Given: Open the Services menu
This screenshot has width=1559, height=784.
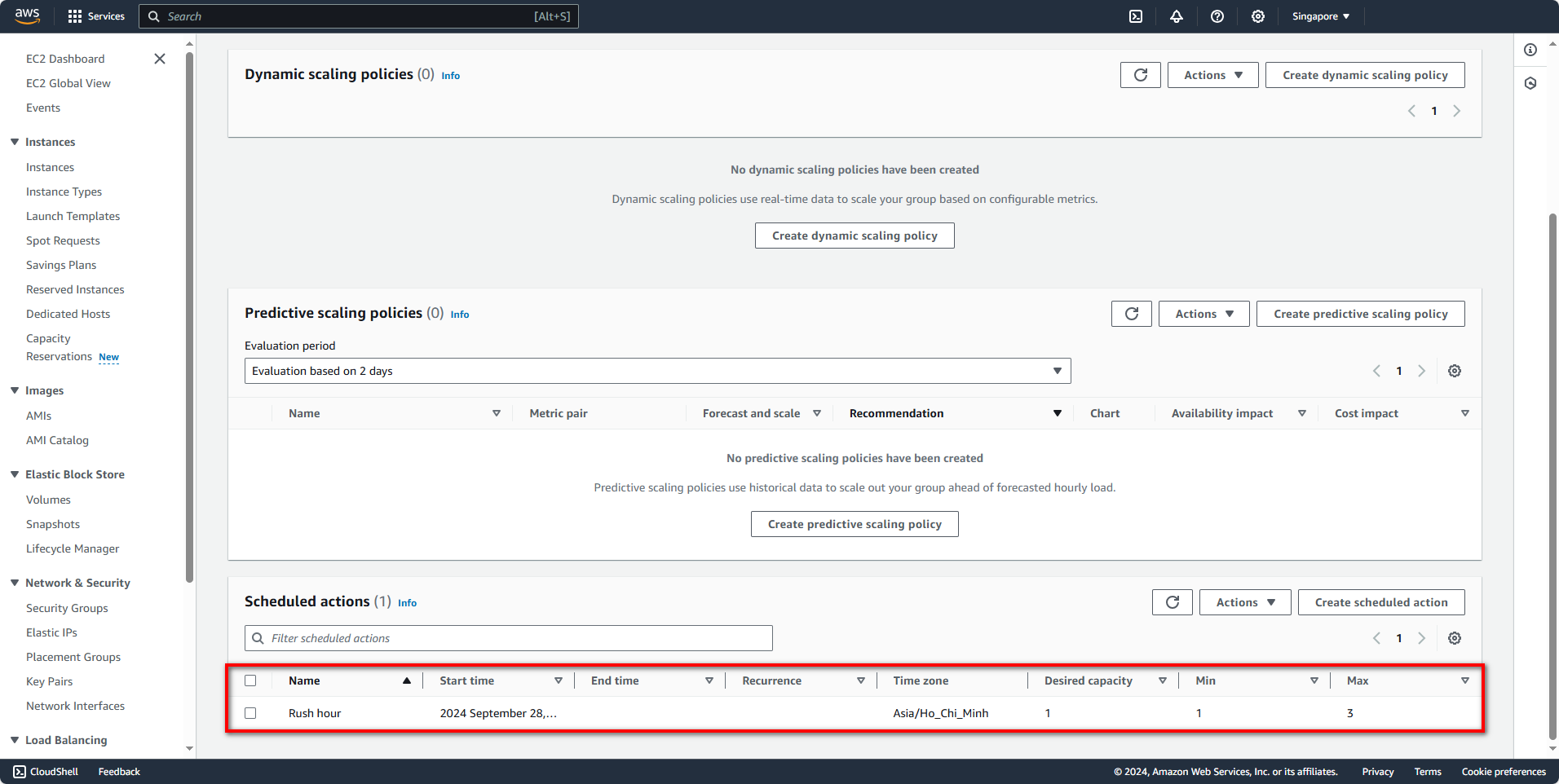Looking at the screenshot, I should [x=95, y=16].
